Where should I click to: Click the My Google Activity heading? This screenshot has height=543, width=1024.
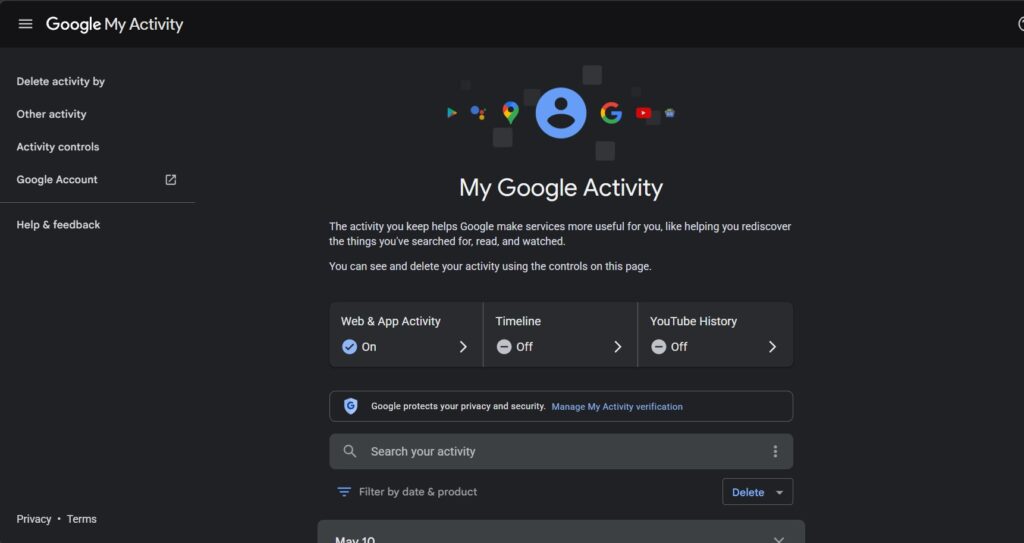[561, 188]
